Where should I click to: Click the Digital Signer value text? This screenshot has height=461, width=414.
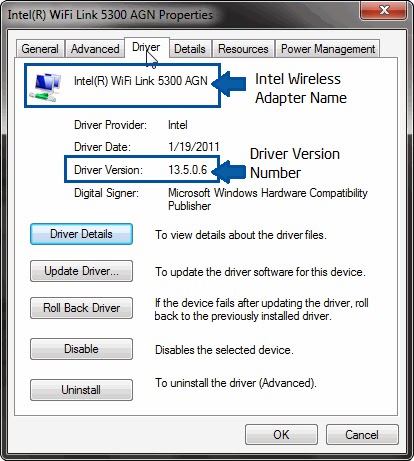(268, 199)
